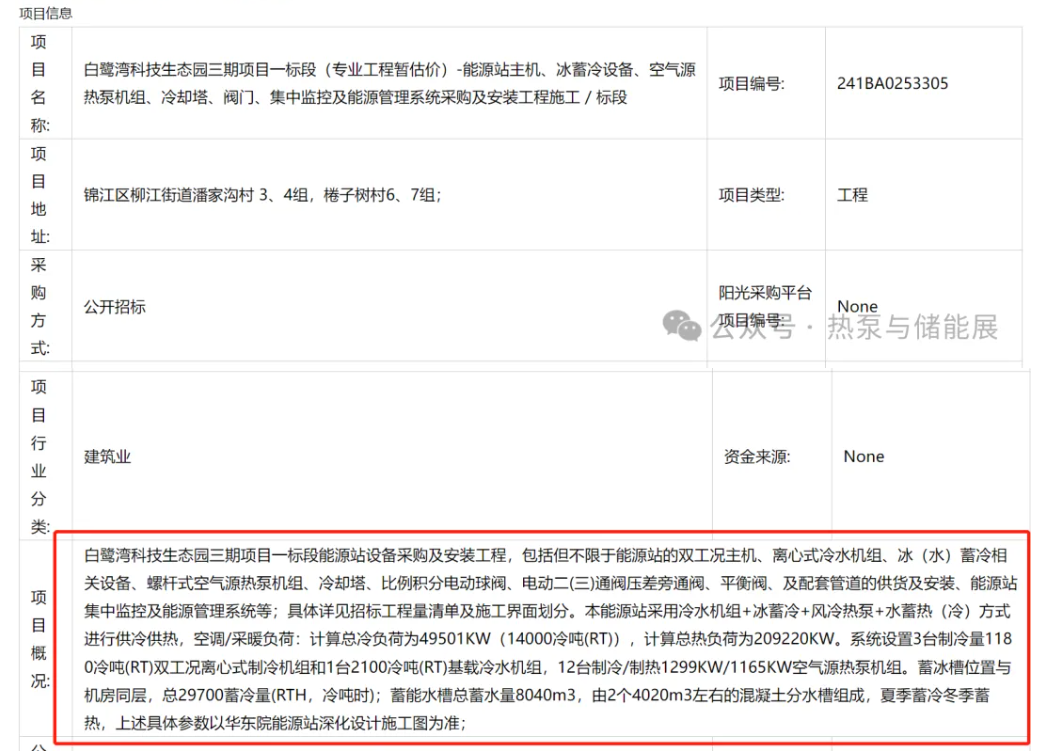Click the 采购方式 row label

pos(39,307)
